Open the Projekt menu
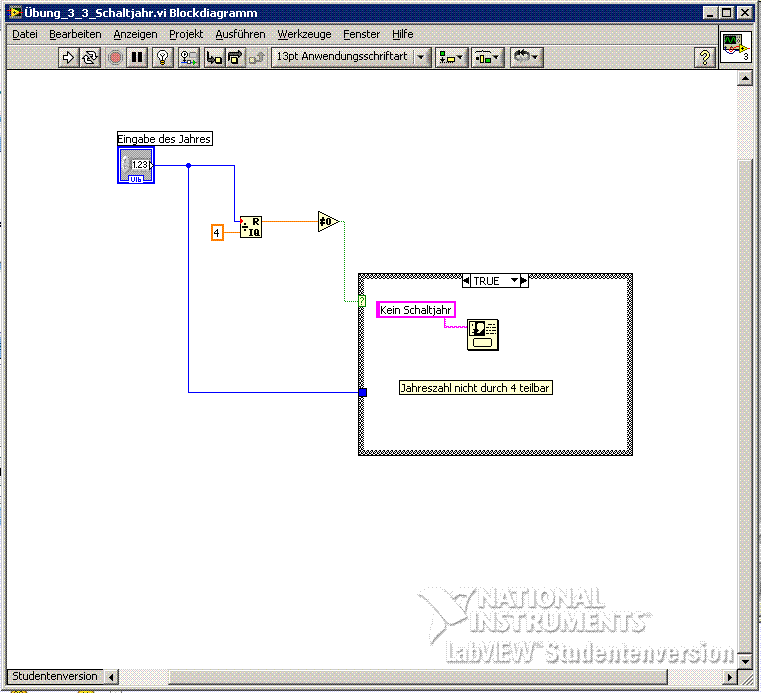The image size is (761, 693). tap(186, 34)
